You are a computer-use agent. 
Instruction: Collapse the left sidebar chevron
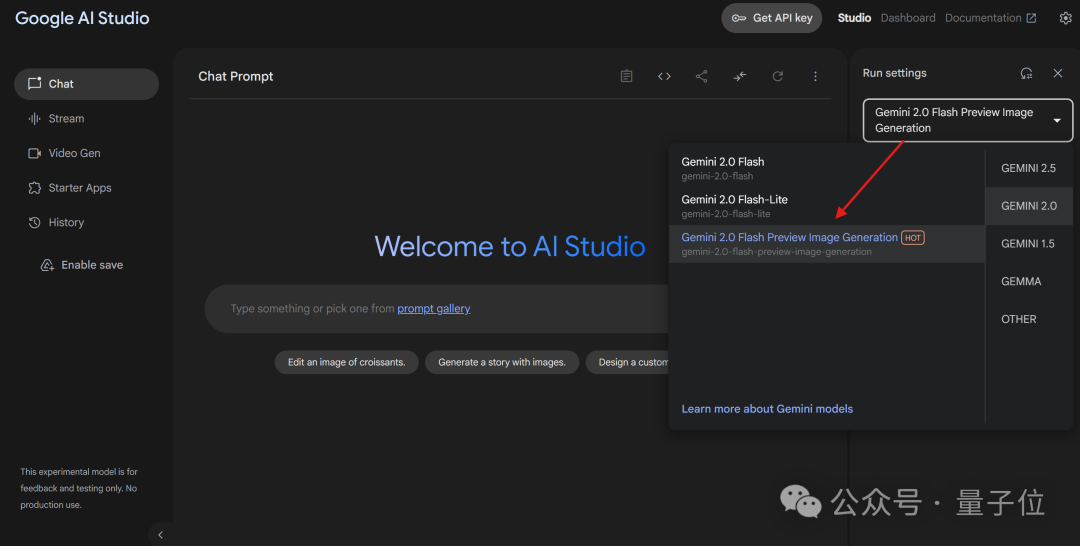tap(160, 535)
